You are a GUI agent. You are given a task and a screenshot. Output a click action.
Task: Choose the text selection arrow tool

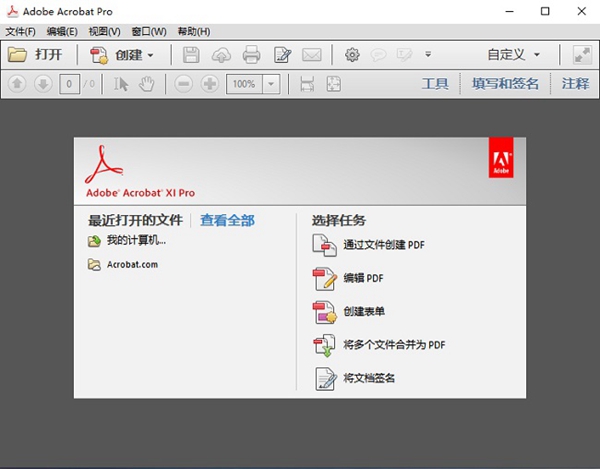(x=122, y=84)
